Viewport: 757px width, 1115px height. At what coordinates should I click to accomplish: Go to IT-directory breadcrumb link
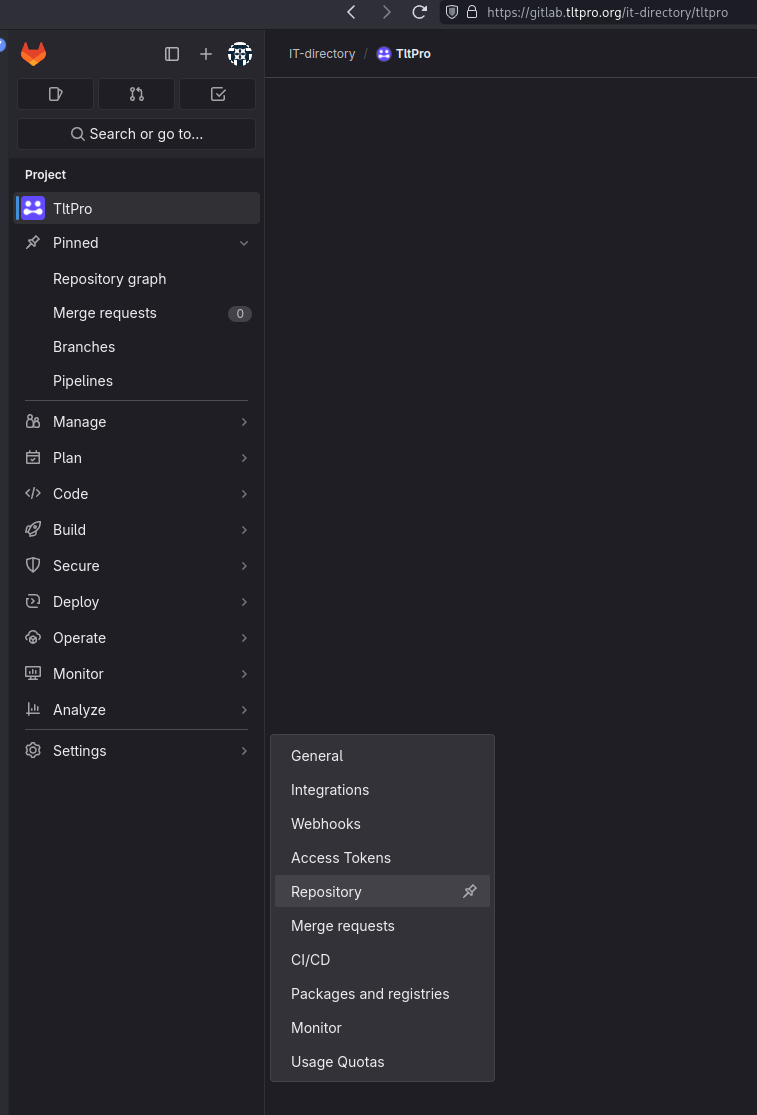pos(322,54)
